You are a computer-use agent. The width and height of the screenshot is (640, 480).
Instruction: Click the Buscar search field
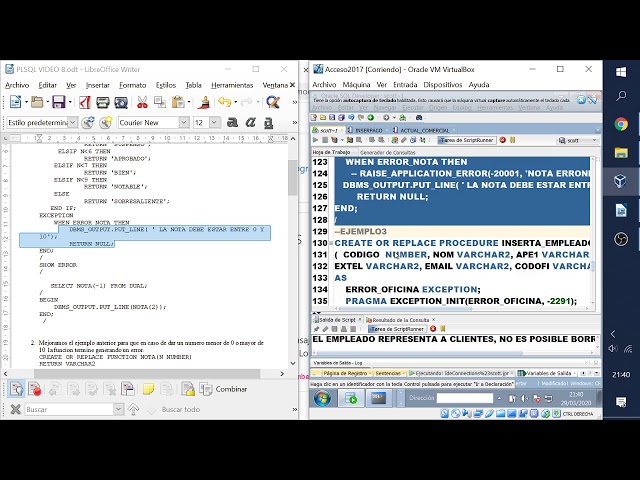point(69,409)
